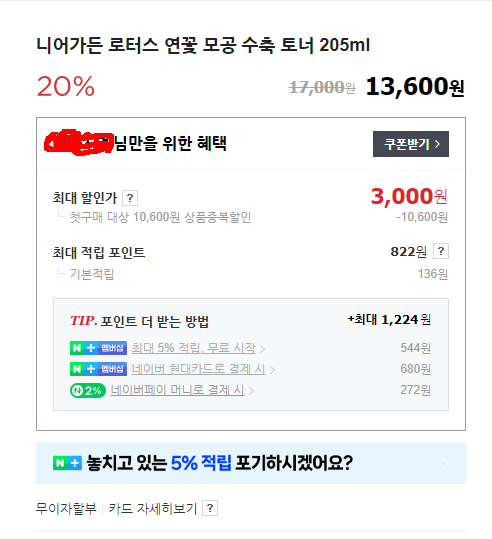Open 네이버 현대카드로 결제 시 link

point(198,369)
